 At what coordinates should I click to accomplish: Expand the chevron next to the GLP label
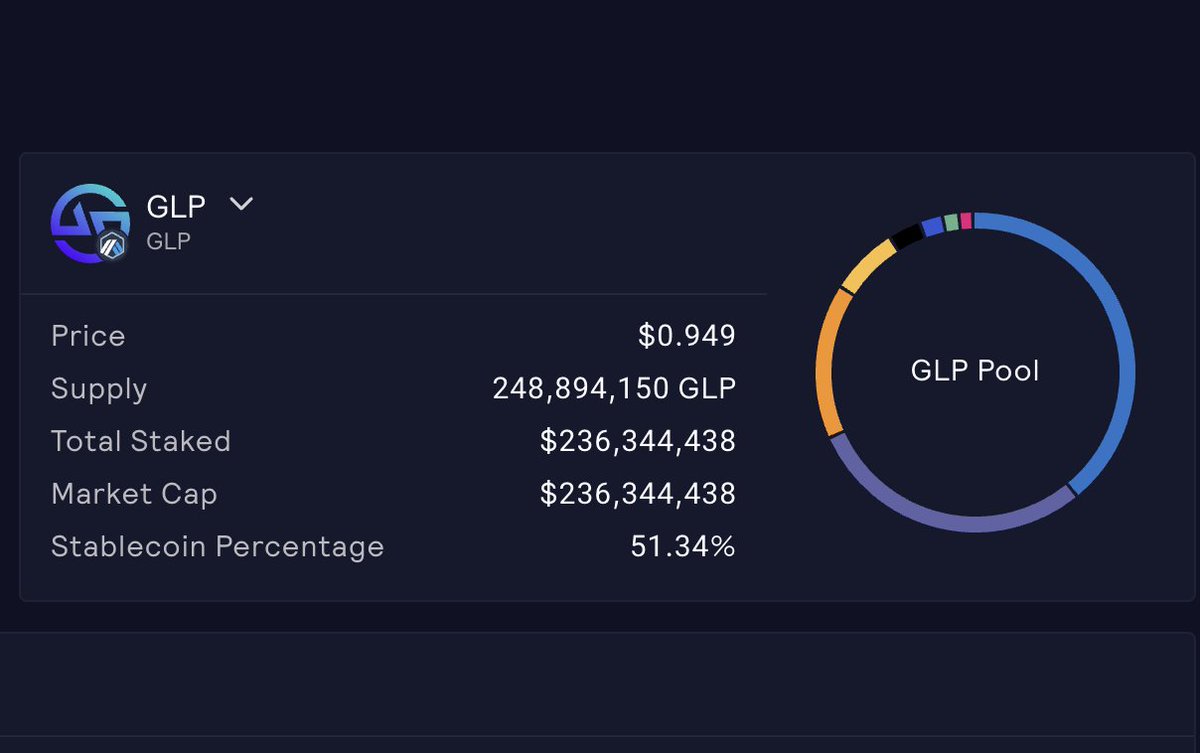point(240,204)
